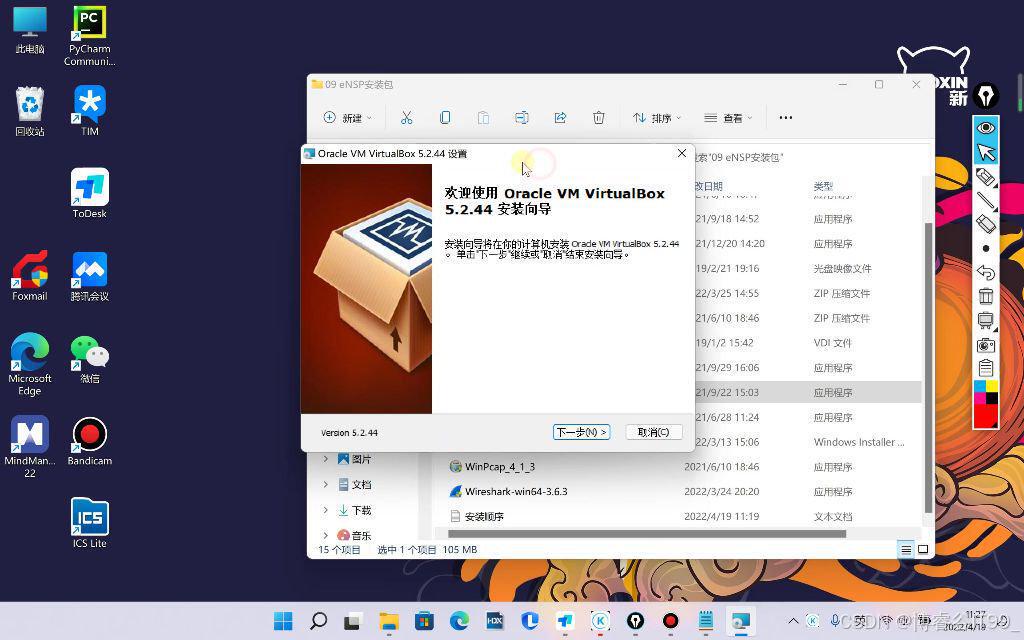
Task: Click the trash clear icon in pen toolbar
Action: (985, 296)
